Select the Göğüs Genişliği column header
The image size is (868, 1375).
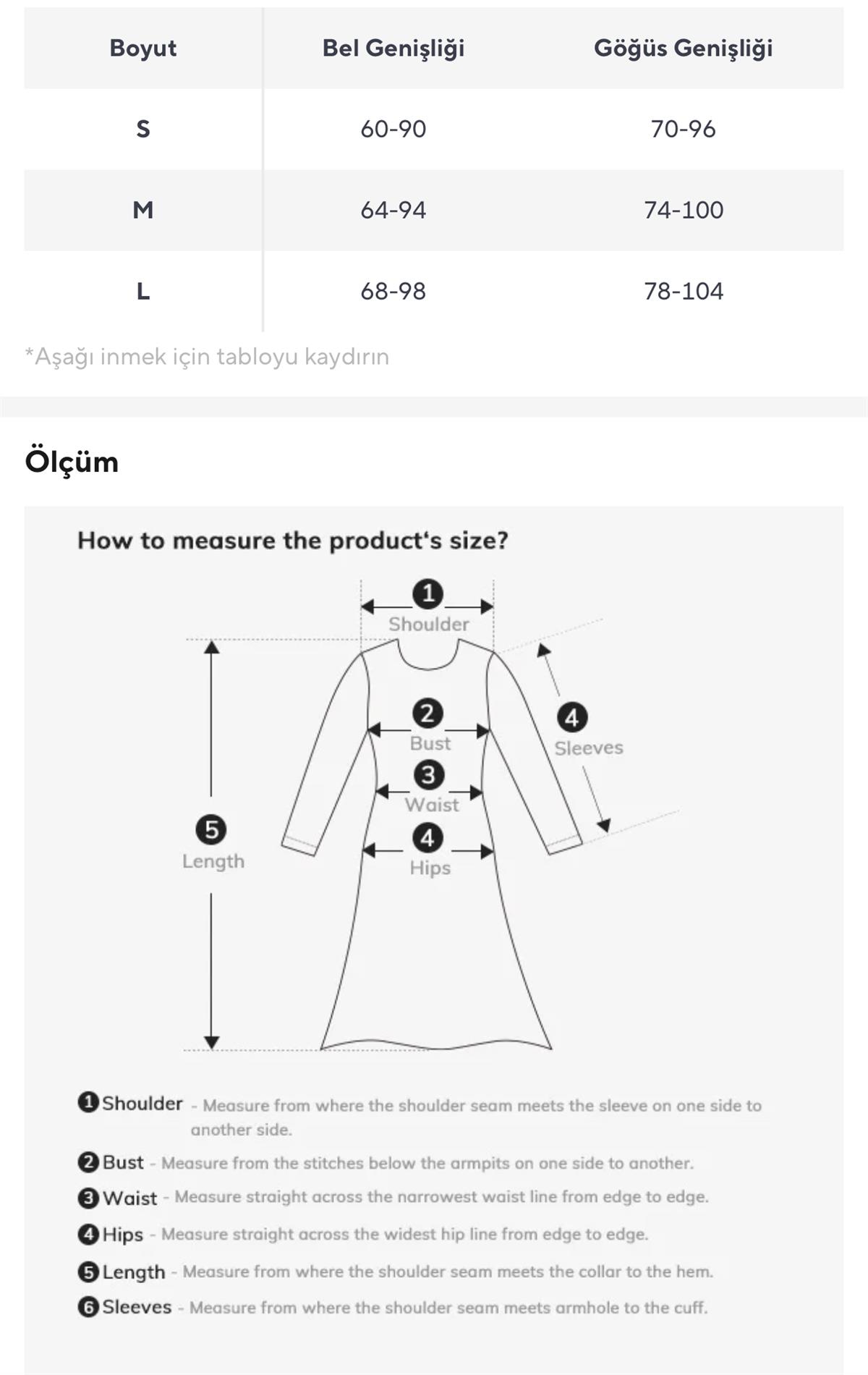tap(683, 48)
